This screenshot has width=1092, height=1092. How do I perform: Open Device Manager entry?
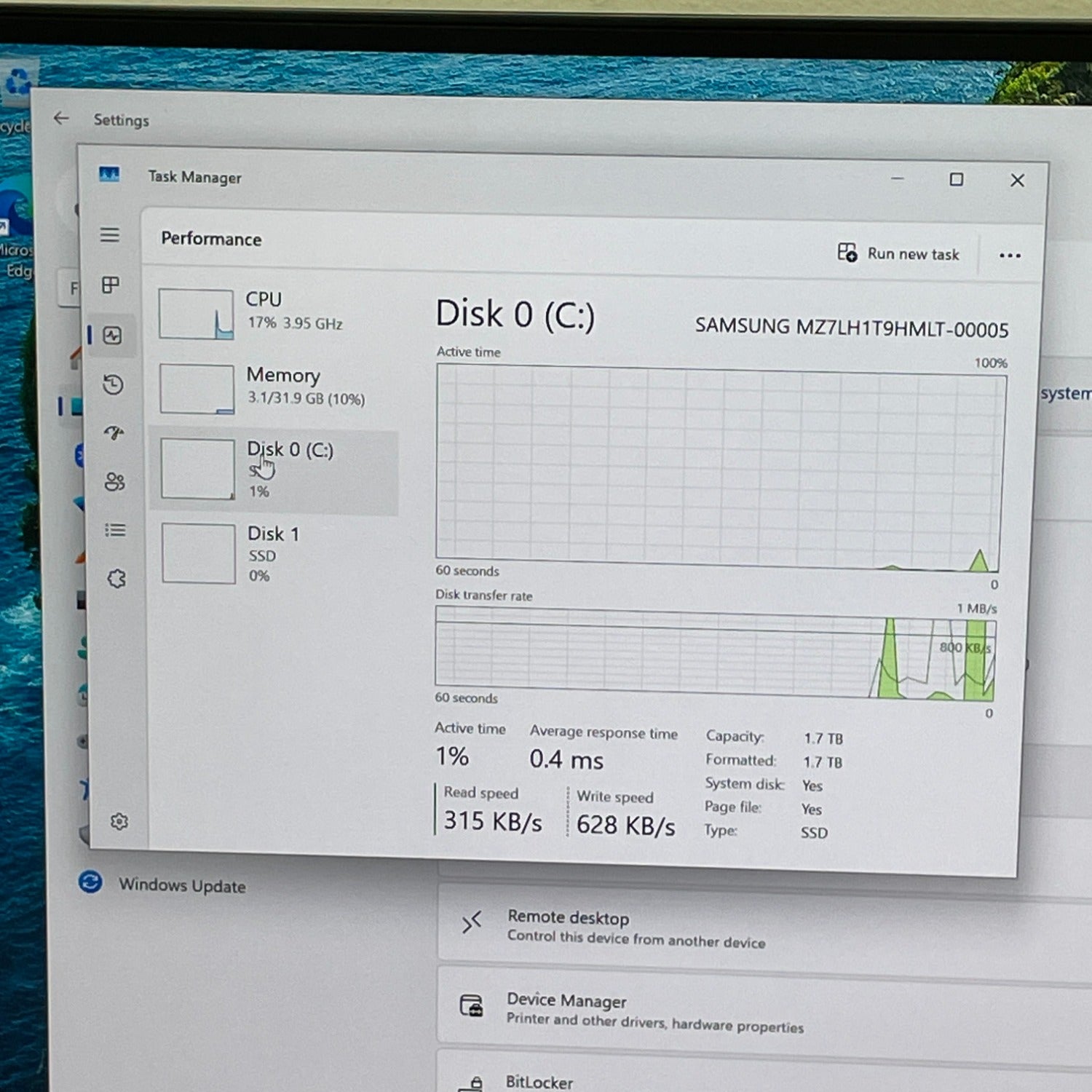[566, 1009]
